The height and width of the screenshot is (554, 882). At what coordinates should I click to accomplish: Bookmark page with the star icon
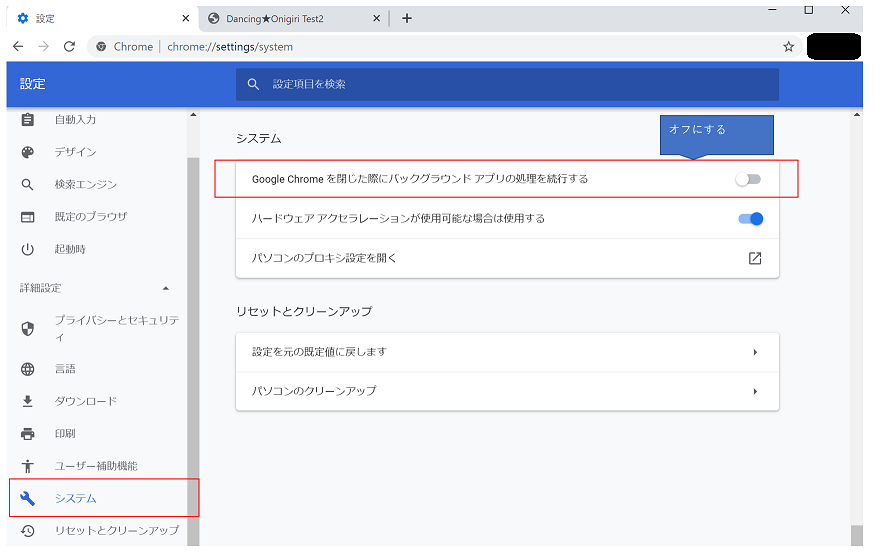pyautogui.click(x=788, y=47)
